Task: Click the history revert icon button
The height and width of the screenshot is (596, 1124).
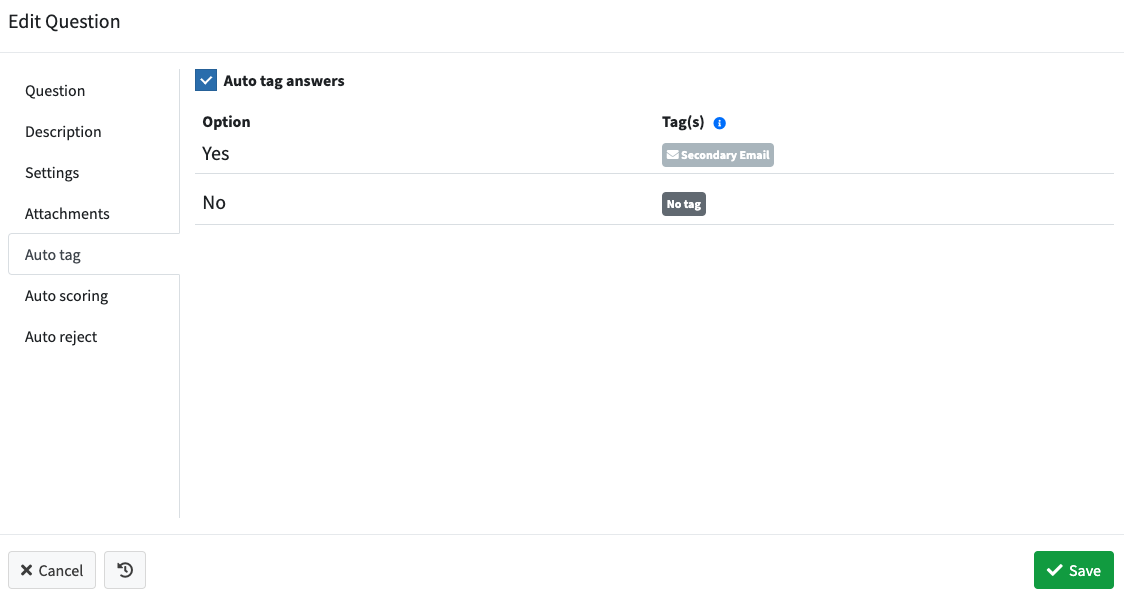Action: click(125, 570)
